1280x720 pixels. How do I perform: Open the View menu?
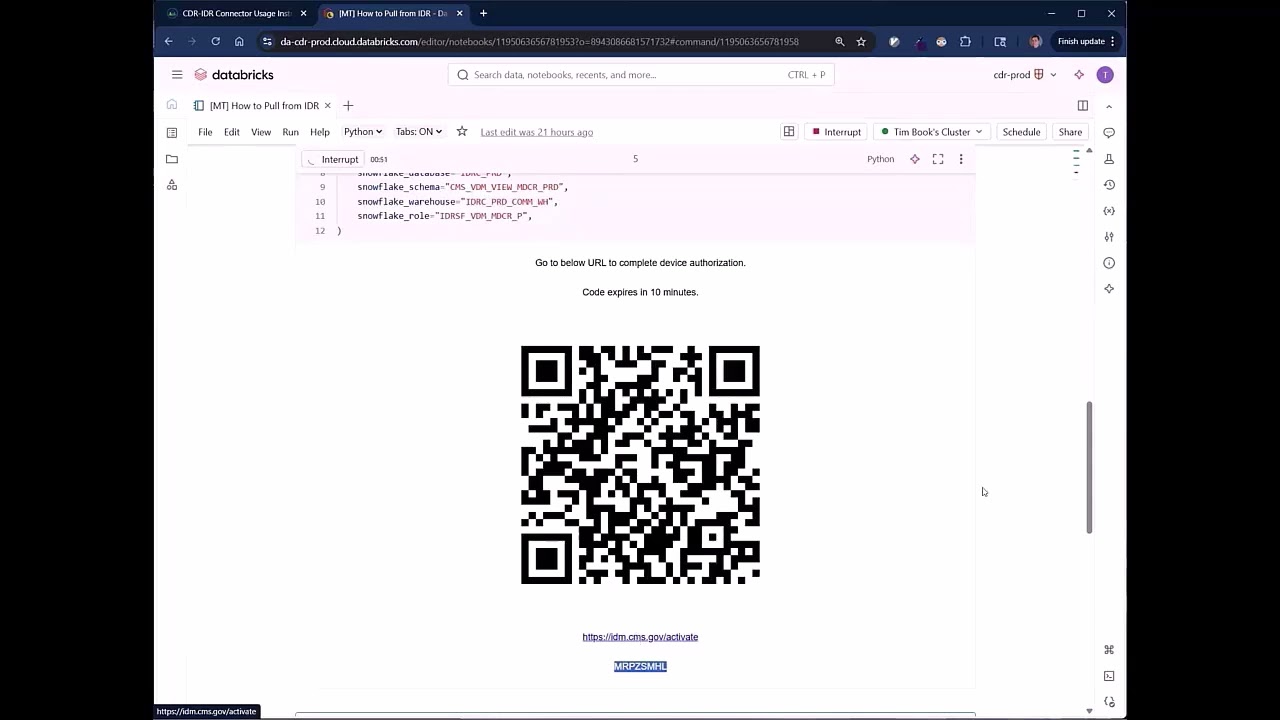pyautogui.click(x=261, y=132)
